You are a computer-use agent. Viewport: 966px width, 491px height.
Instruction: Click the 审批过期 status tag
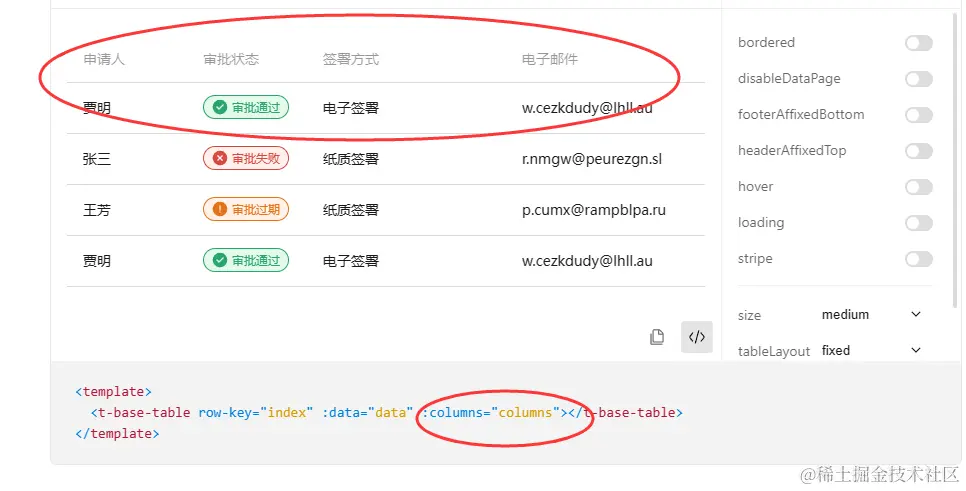point(246,209)
